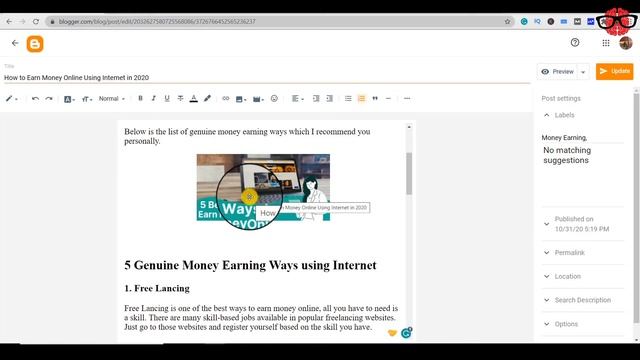This screenshot has width=640, height=360.
Task: Click the Update button
Action: 614,71
